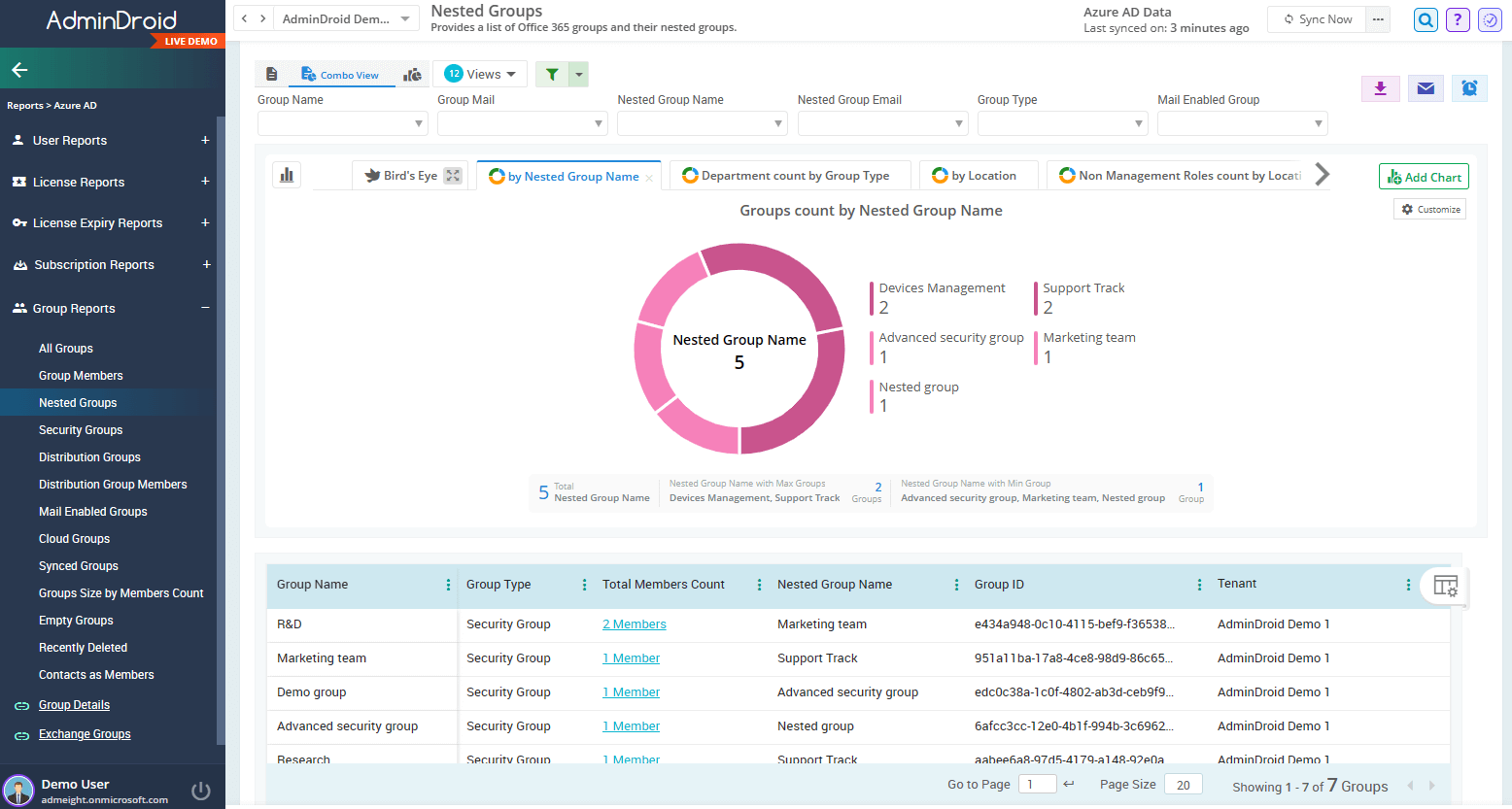Switch to report-only document view
1512x809 pixels.
272,75
